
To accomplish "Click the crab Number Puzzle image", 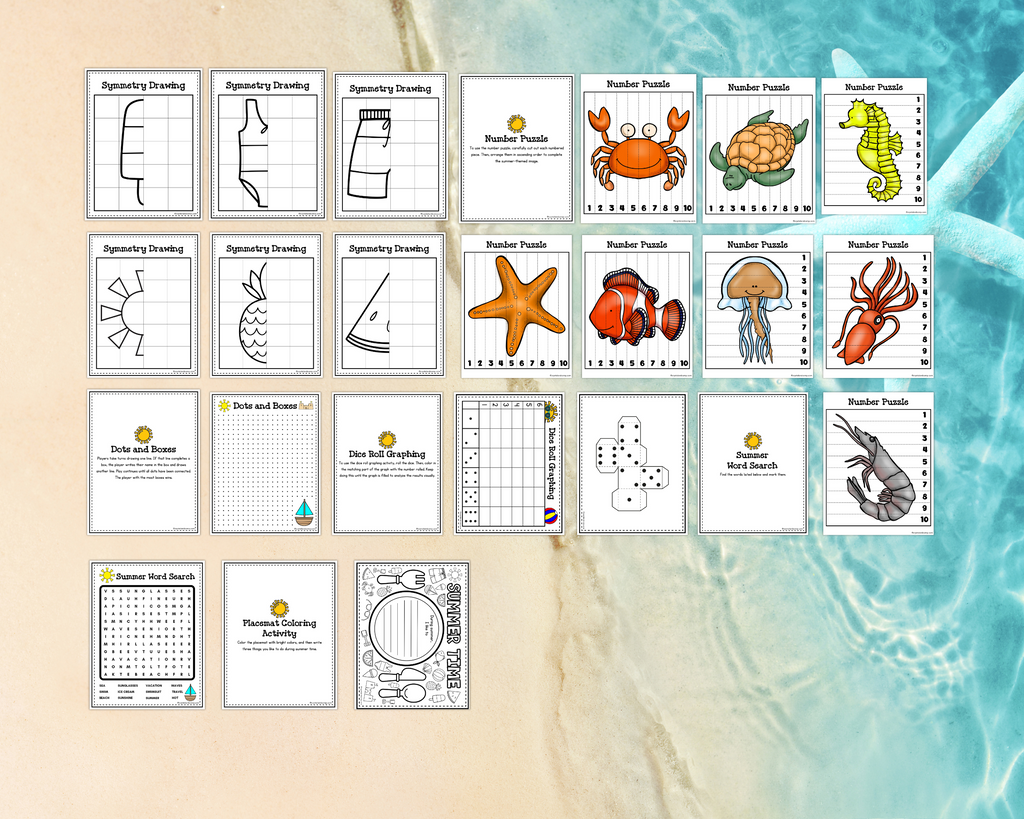I will (x=638, y=148).
